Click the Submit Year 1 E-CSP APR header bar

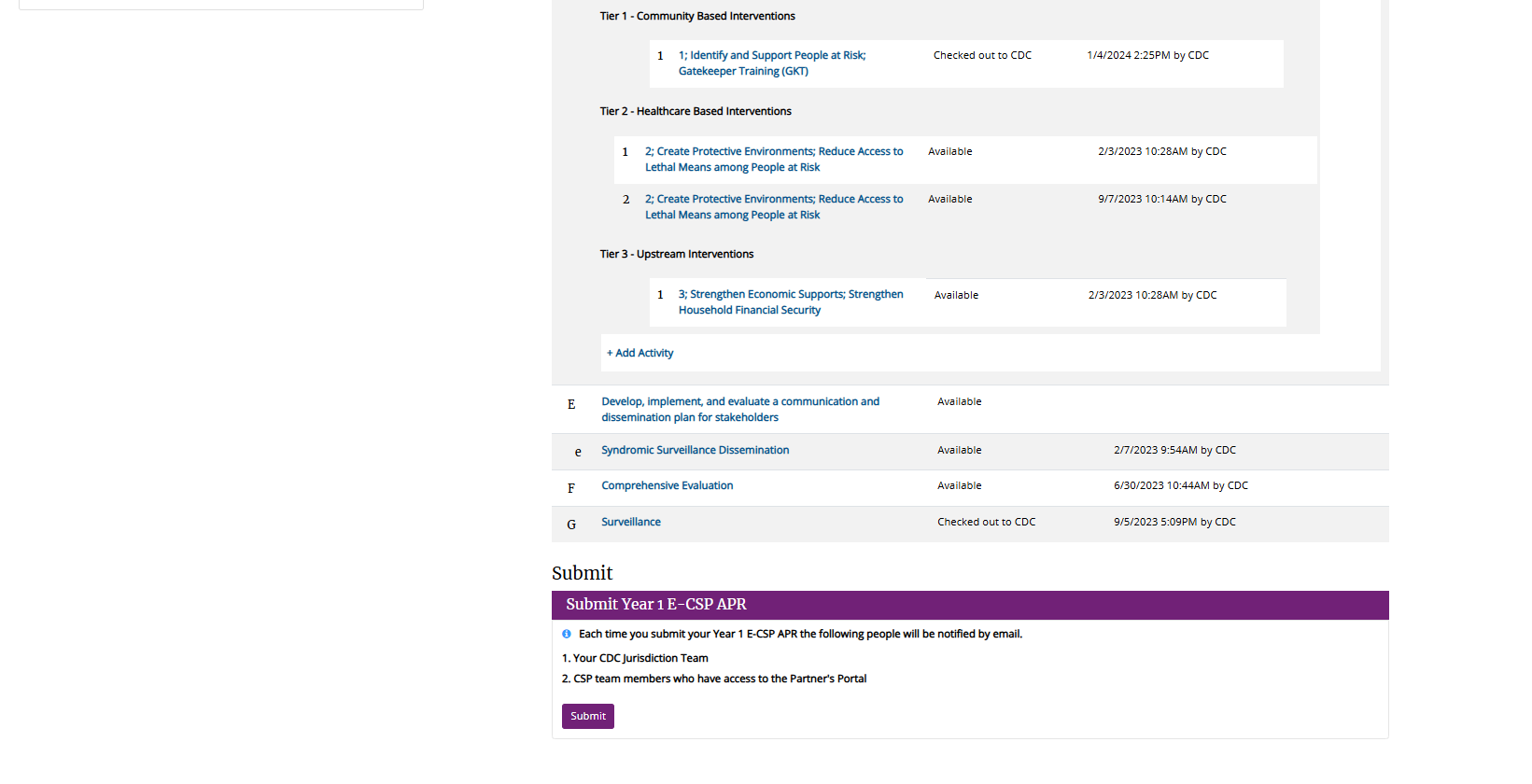click(x=969, y=605)
